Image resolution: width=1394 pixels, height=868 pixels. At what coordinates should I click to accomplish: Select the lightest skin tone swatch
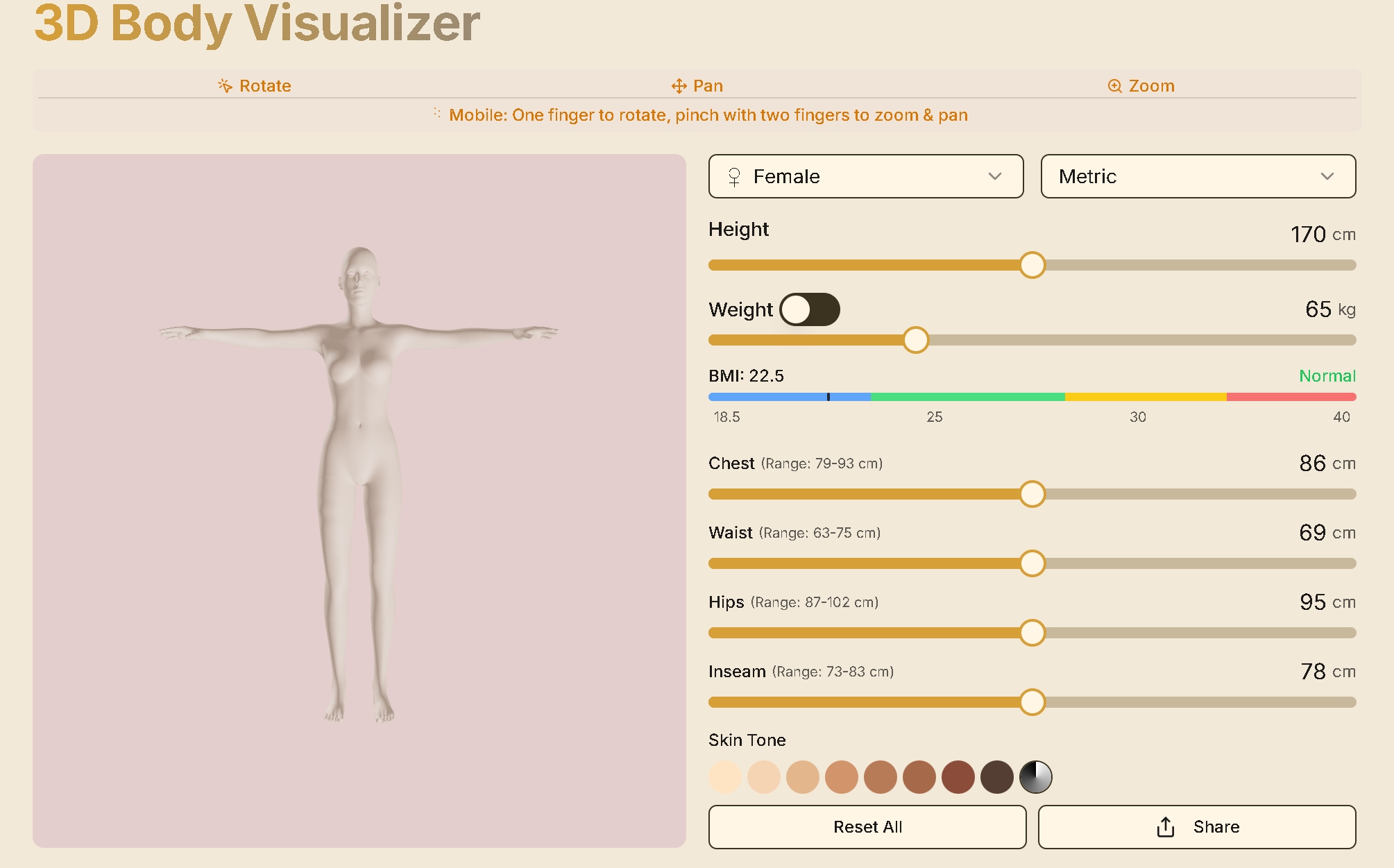click(x=724, y=777)
